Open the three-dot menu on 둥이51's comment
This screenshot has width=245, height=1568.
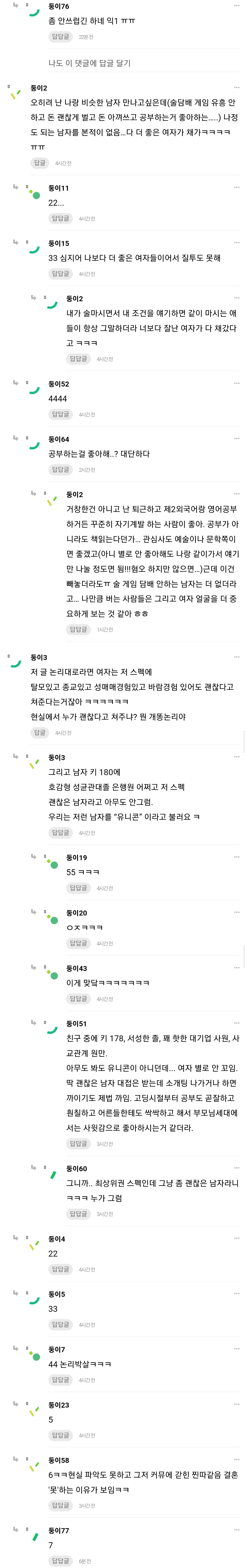pos(237,1023)
